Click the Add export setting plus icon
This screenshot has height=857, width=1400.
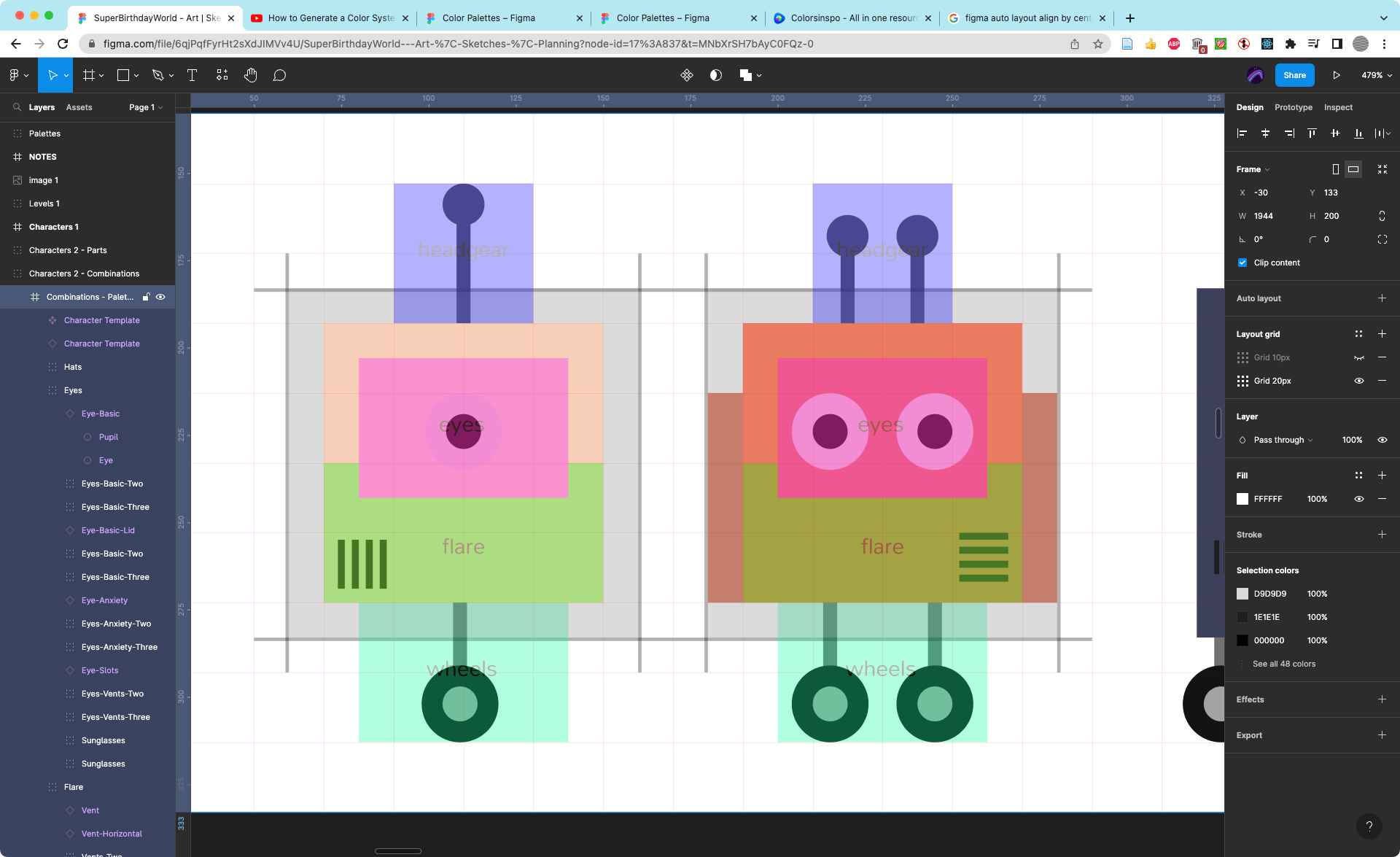(x=1381, y=735)
